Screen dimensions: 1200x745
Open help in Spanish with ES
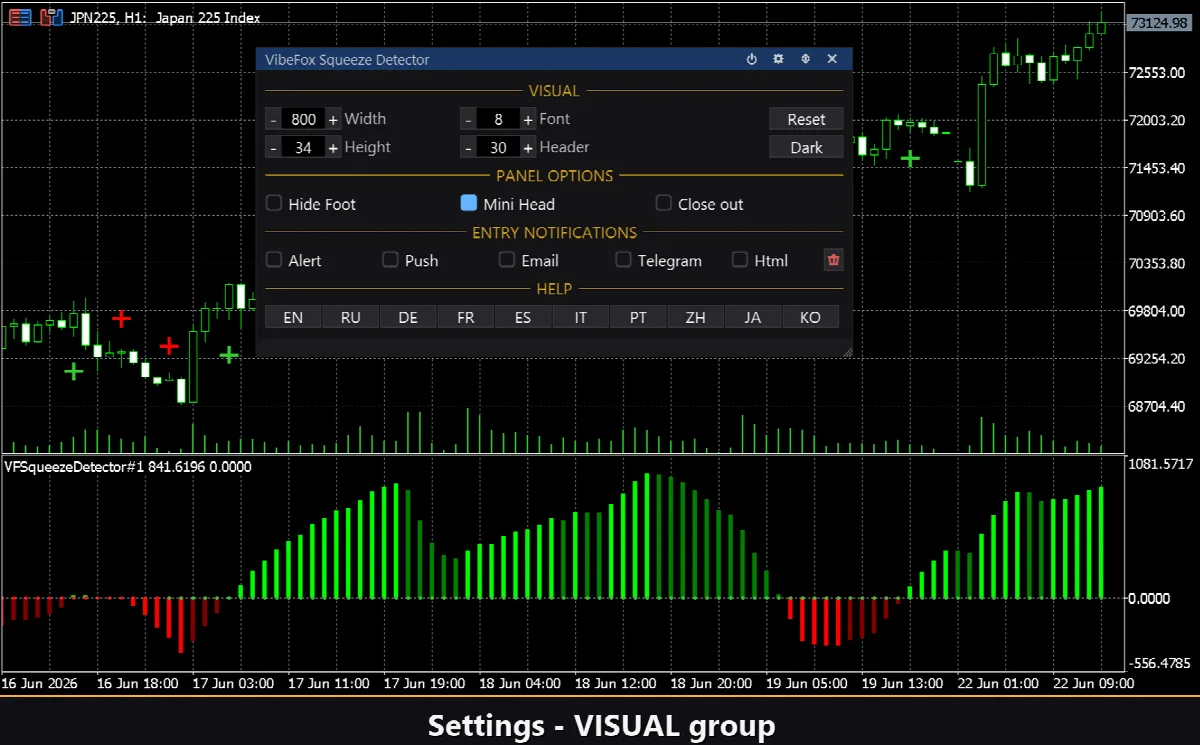523,317
